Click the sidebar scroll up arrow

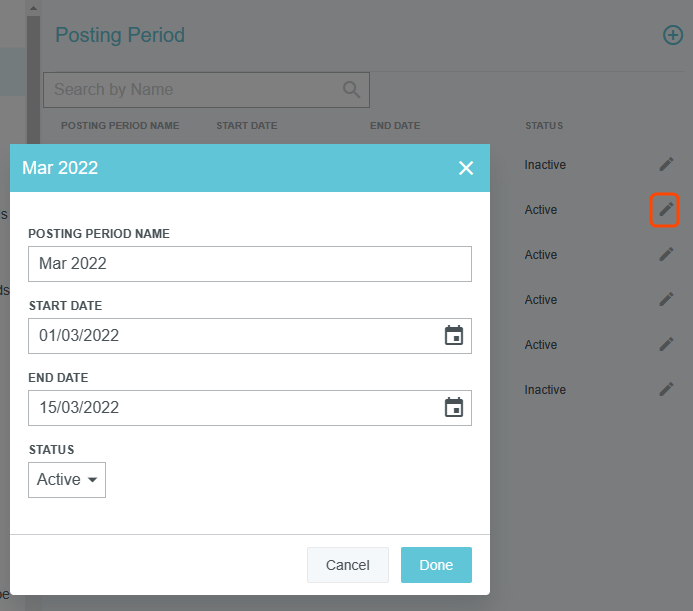point(33,8)
